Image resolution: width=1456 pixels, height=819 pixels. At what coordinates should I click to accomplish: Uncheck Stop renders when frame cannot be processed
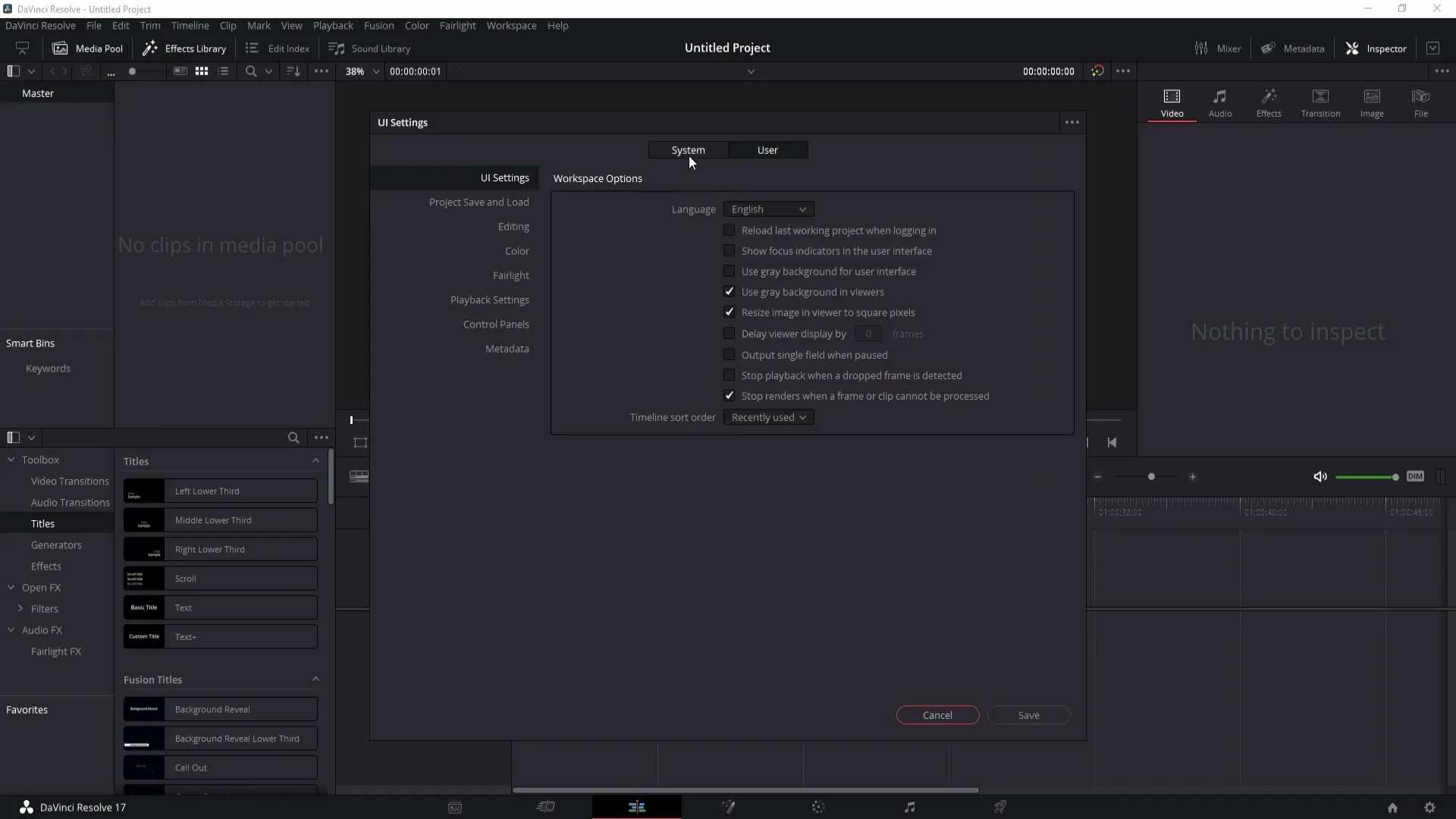(729, 395)
